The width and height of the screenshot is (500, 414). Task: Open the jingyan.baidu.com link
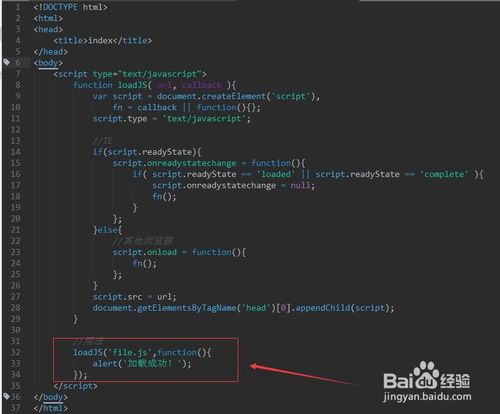pyautogui.click(x=427, y=397)
